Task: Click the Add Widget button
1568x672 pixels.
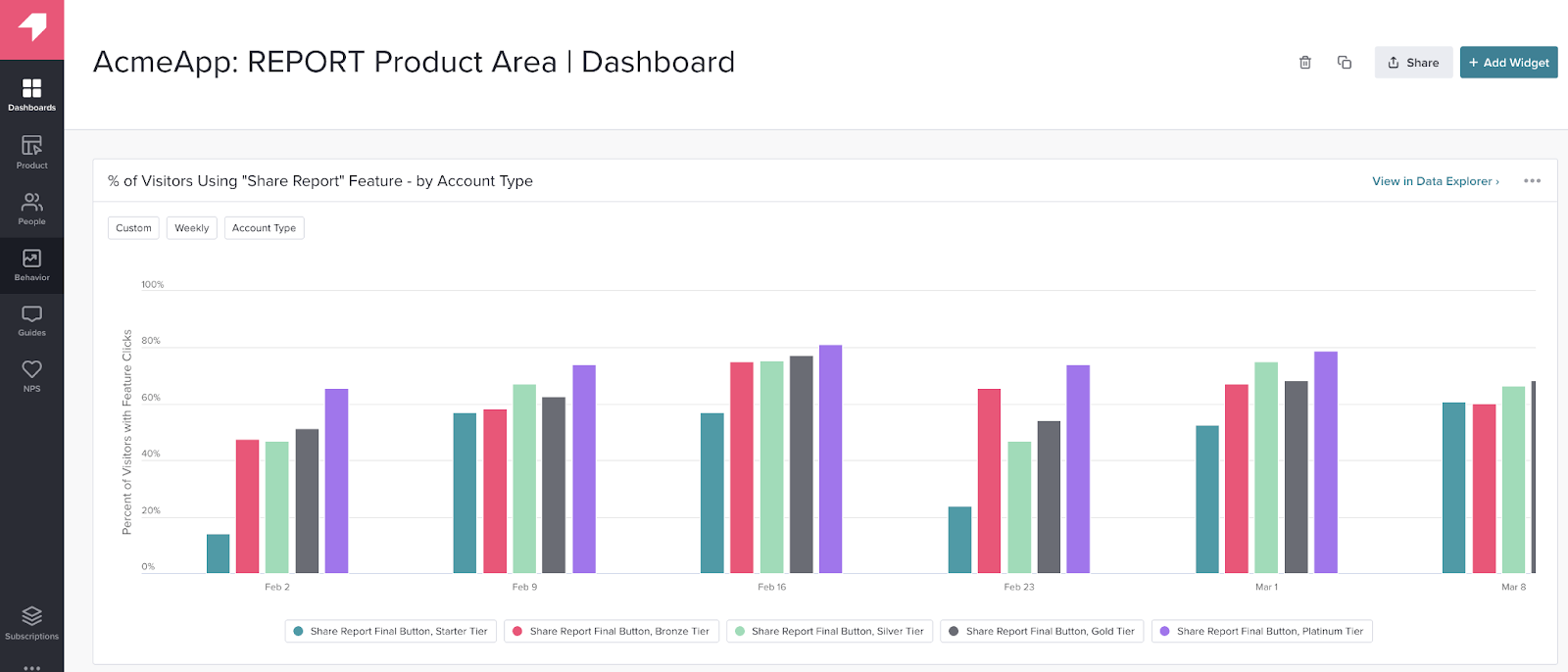Action: pos(1508,63)
